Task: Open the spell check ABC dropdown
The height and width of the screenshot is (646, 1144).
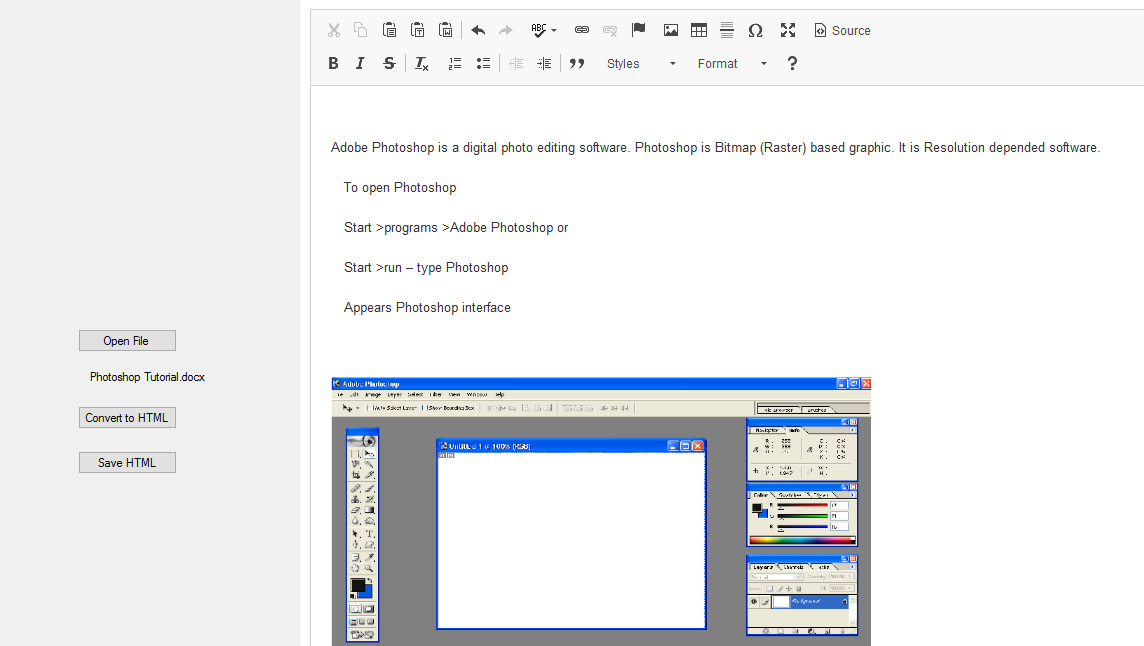Action: click(x=544, y=30)
